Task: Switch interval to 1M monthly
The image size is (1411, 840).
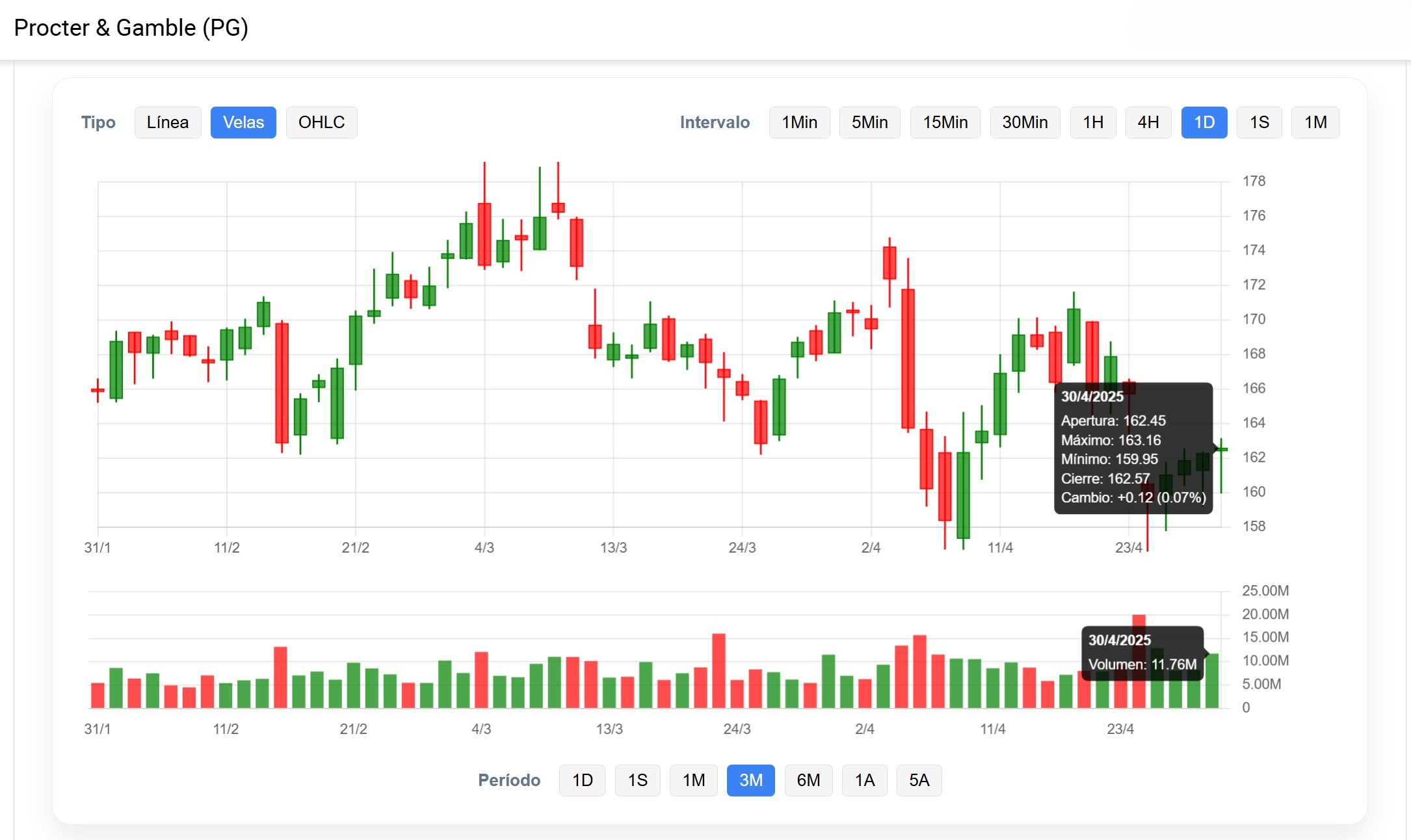Action: pos(1315,122)
